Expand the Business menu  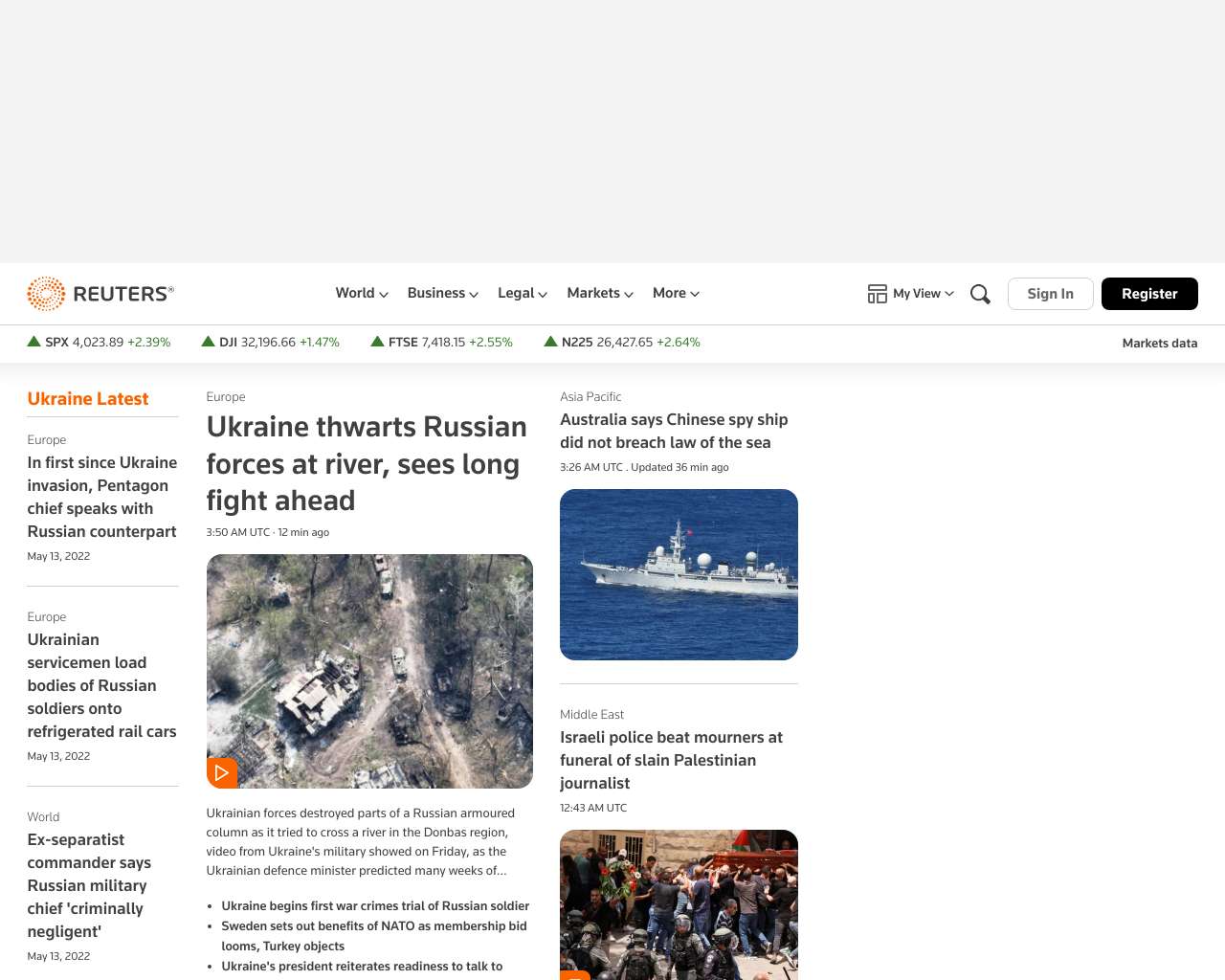coord(443,293)
